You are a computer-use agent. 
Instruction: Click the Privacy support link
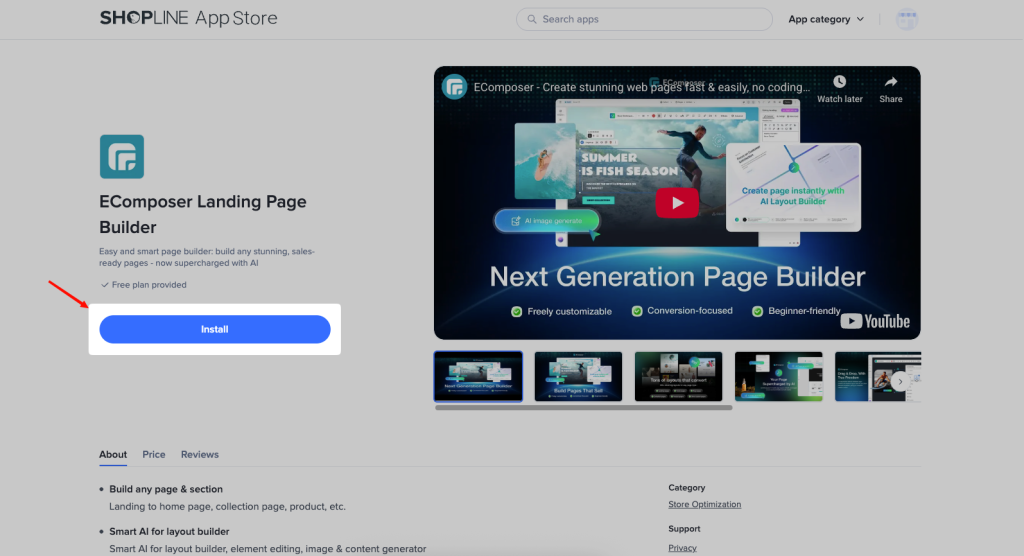coord(683,548)
